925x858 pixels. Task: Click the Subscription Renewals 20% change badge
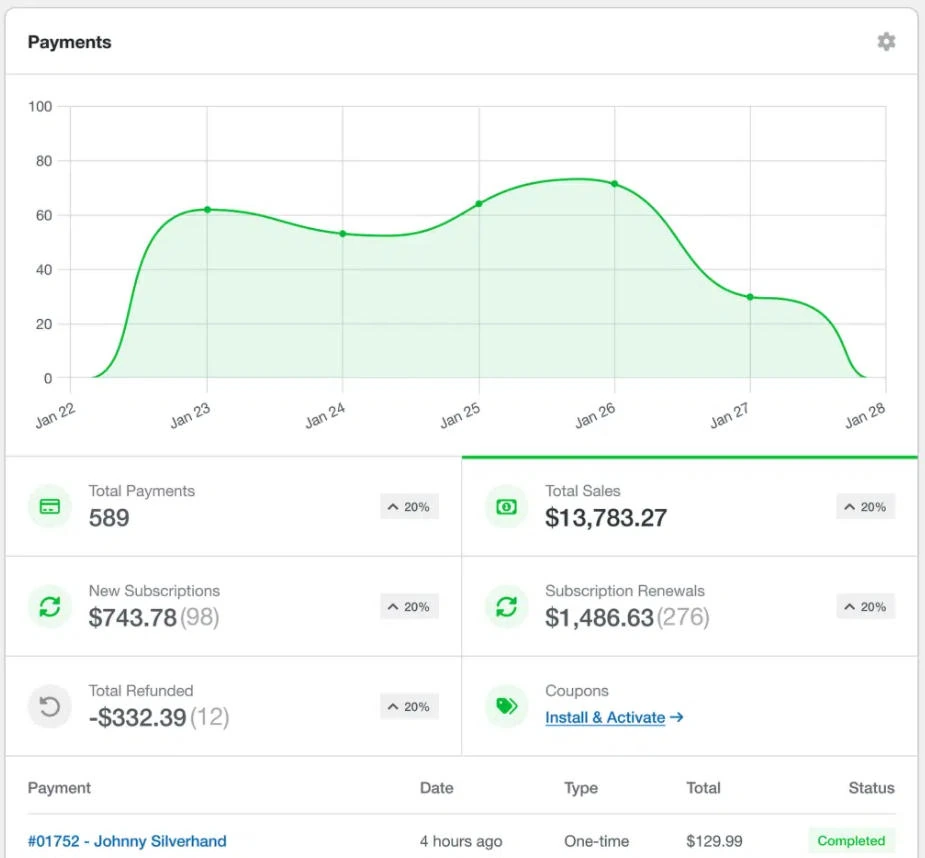point(865,606)
